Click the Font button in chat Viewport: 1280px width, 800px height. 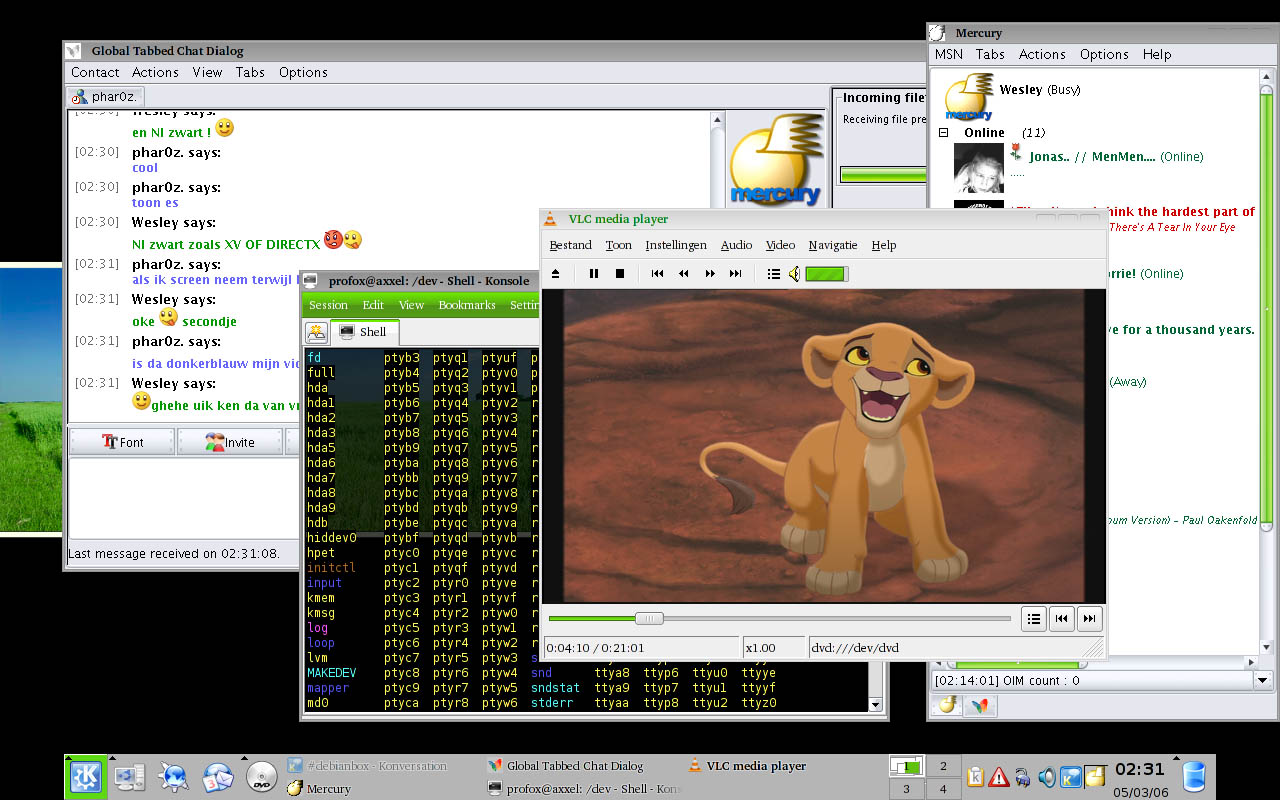(122, 442)
